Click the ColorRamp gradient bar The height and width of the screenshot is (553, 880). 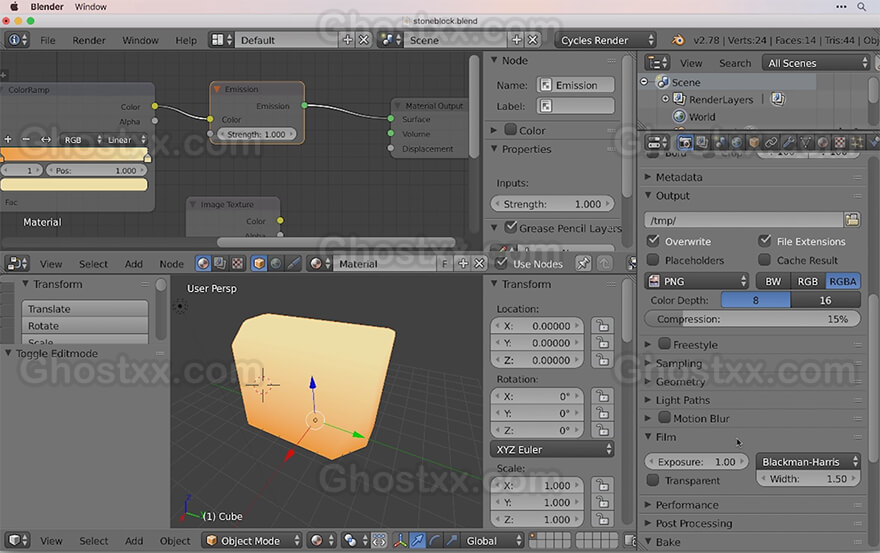(74, 154)
